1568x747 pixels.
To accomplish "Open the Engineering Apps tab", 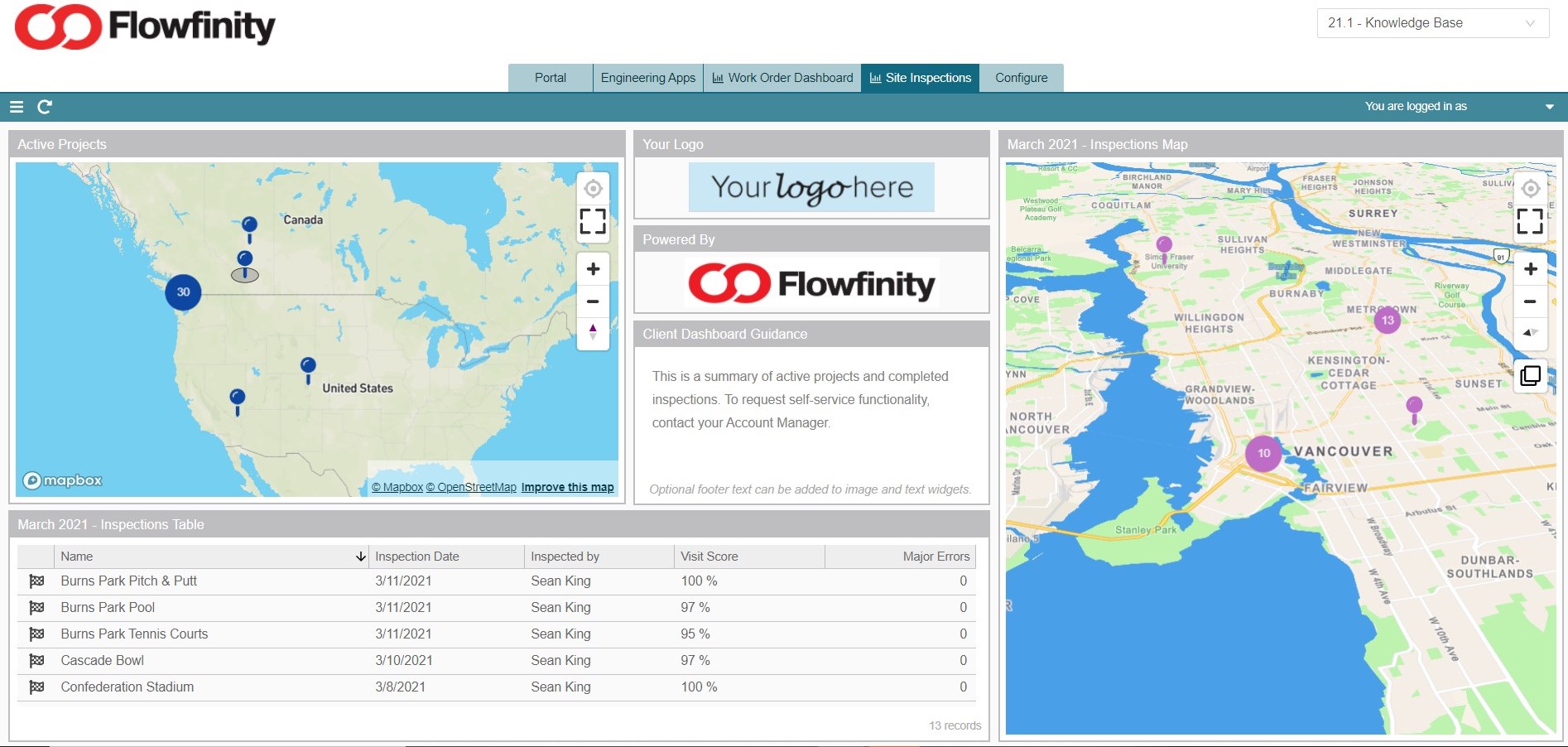I will (648, 78).
